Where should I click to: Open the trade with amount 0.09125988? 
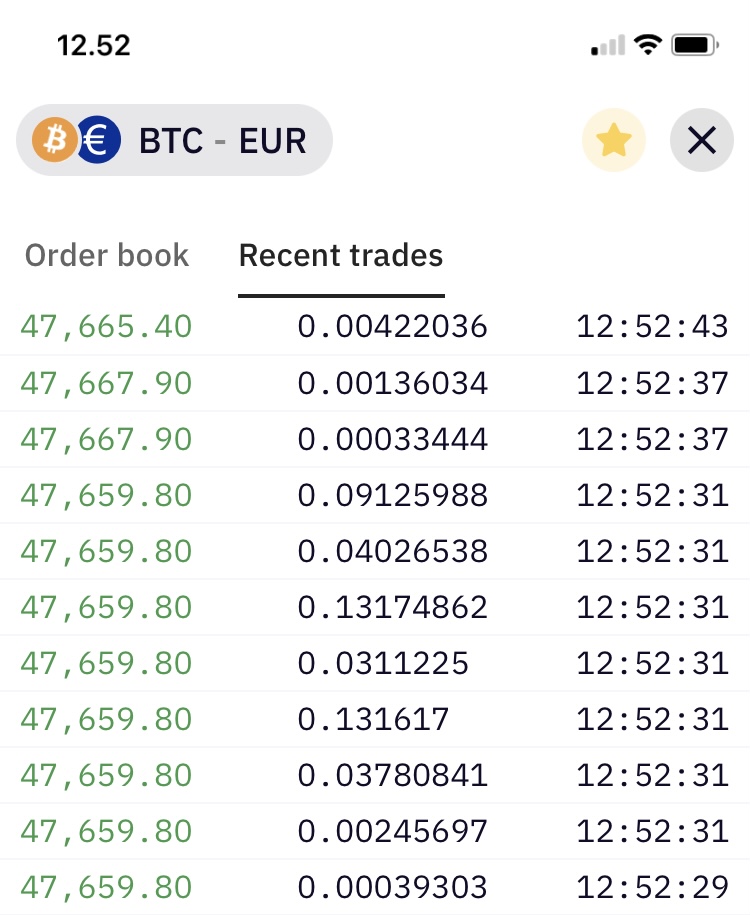pyautogui.click(x=375, y=495)
